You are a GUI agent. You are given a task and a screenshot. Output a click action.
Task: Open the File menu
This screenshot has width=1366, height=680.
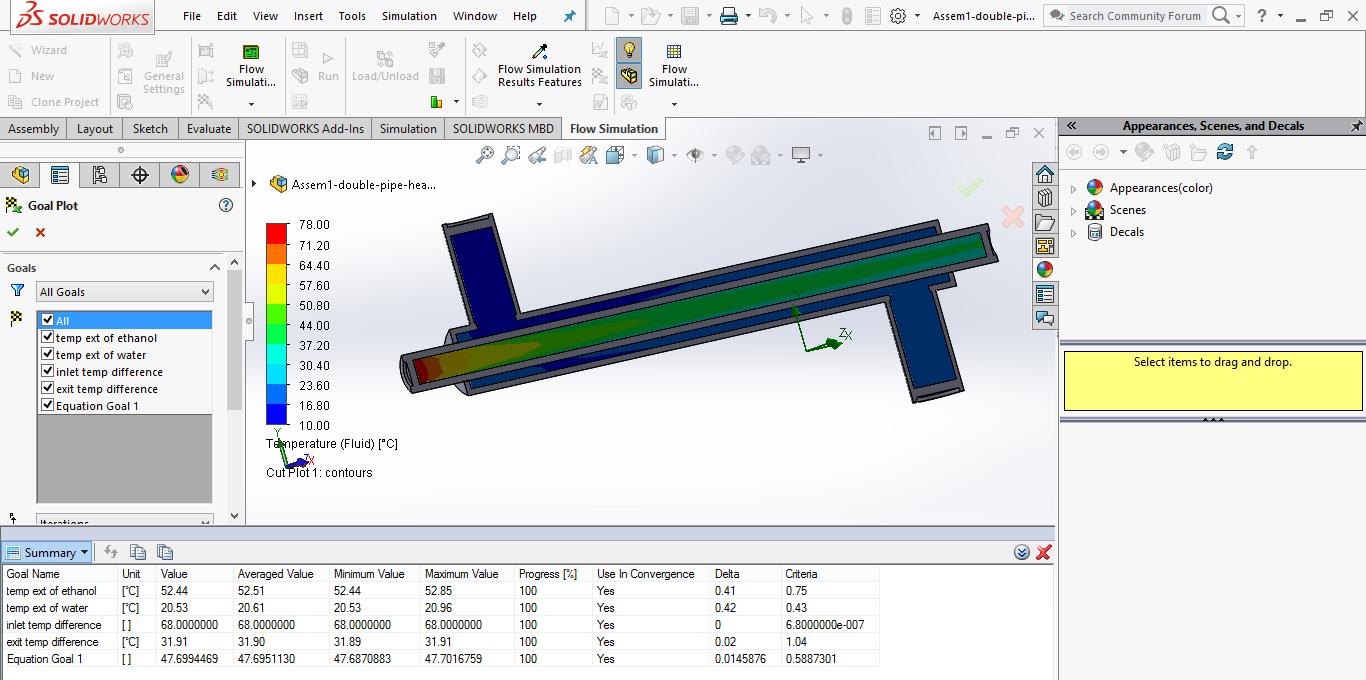click(x=192, y=16)
